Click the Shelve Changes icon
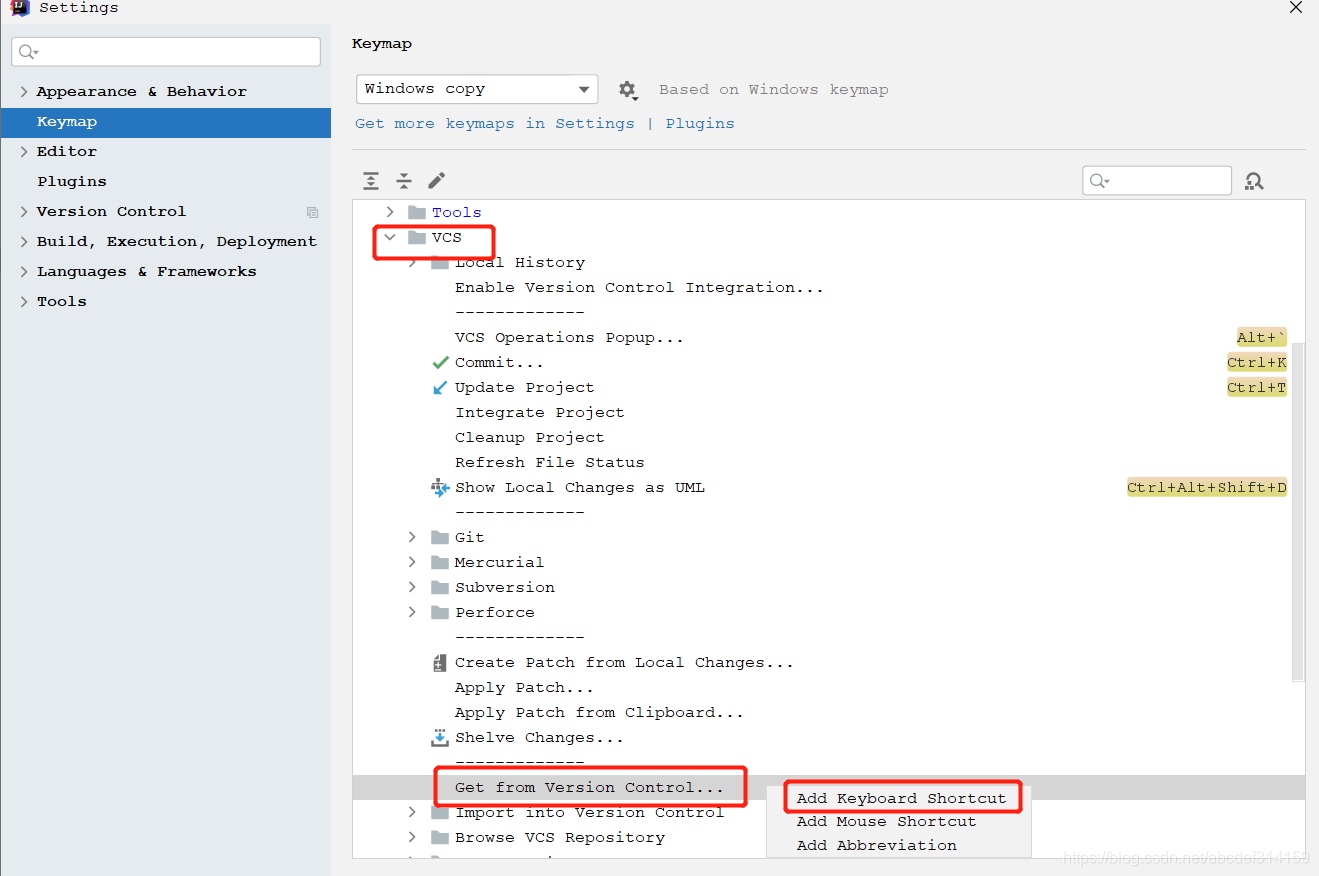 [x=440, y=737]
